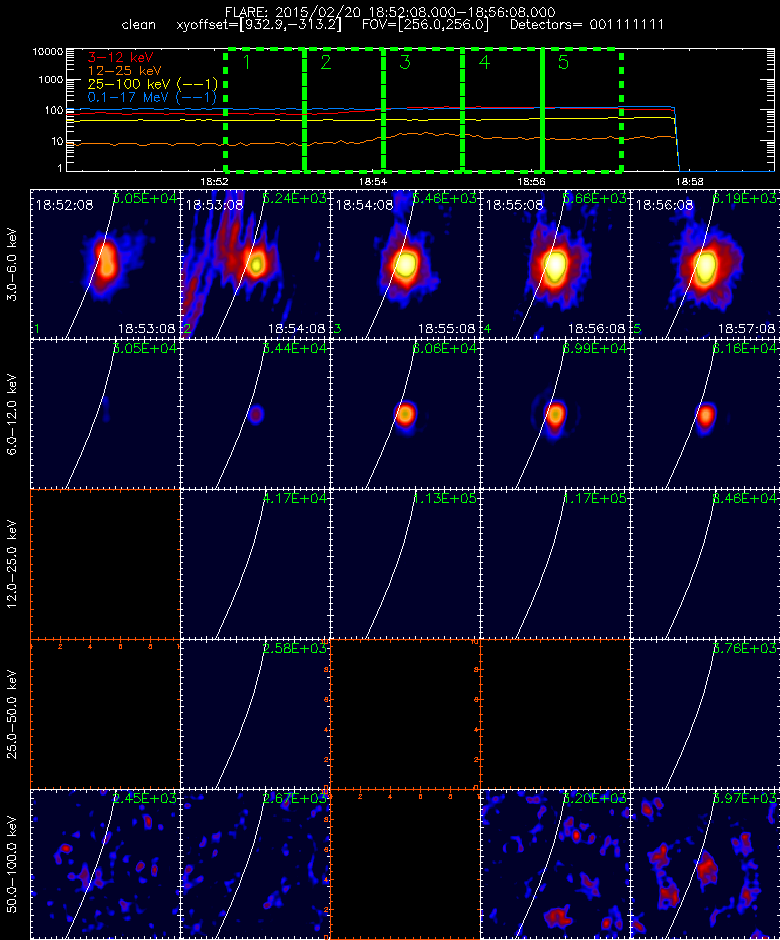Select interval marker 3 in the light curve
The width and height of the screenshot is (780, 940).
tap(405, 62)
